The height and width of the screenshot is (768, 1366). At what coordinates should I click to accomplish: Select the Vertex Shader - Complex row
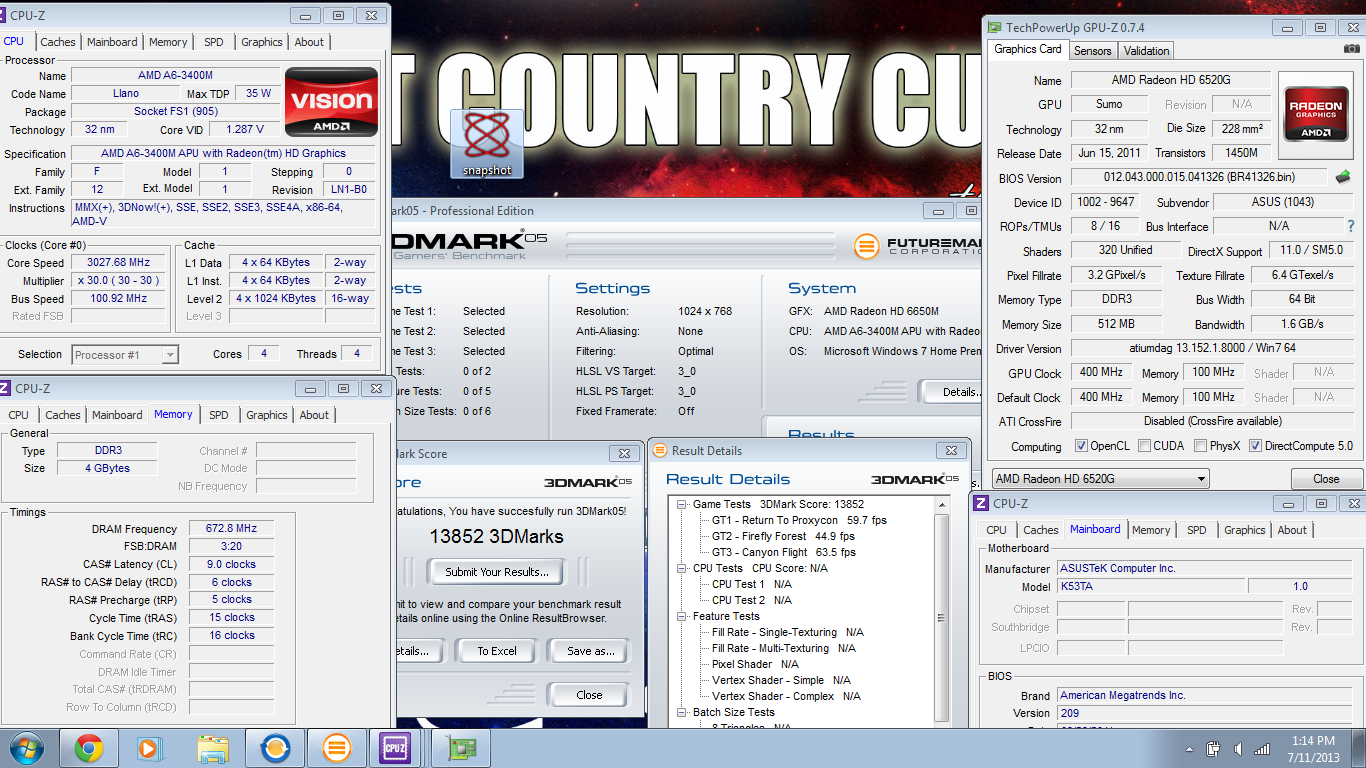pyautogui.click(x=786, y=696)
